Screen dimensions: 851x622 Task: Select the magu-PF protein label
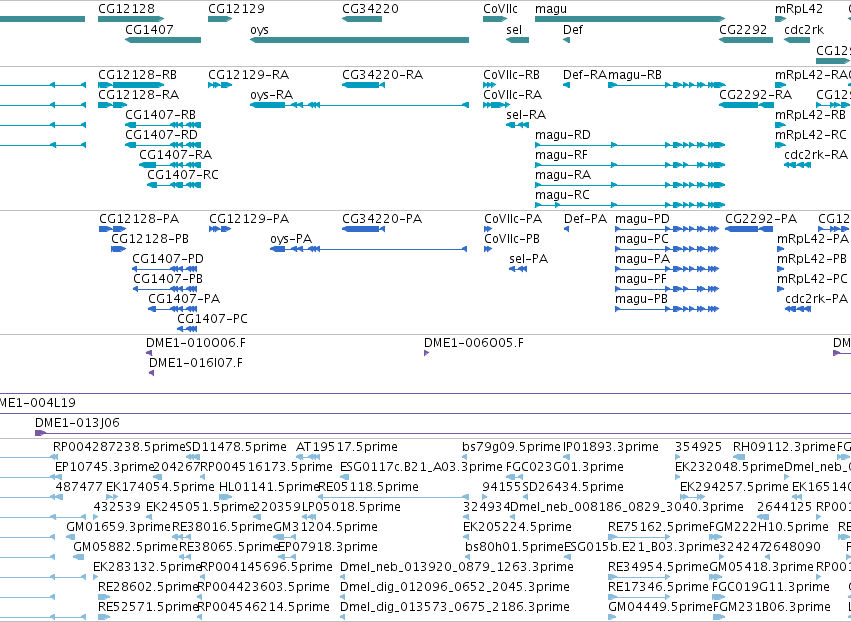click(x=640, y=279)
